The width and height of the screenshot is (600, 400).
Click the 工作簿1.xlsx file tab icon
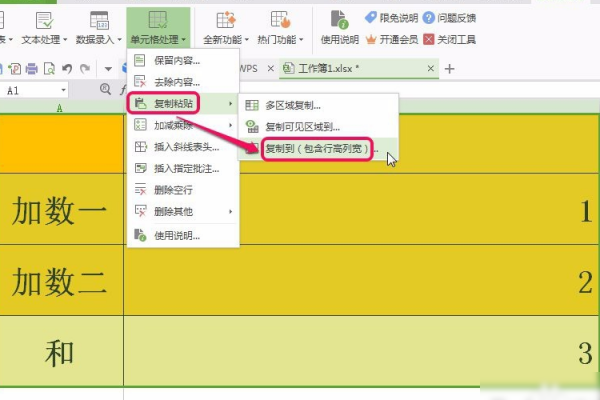click(x=288, y=69)
